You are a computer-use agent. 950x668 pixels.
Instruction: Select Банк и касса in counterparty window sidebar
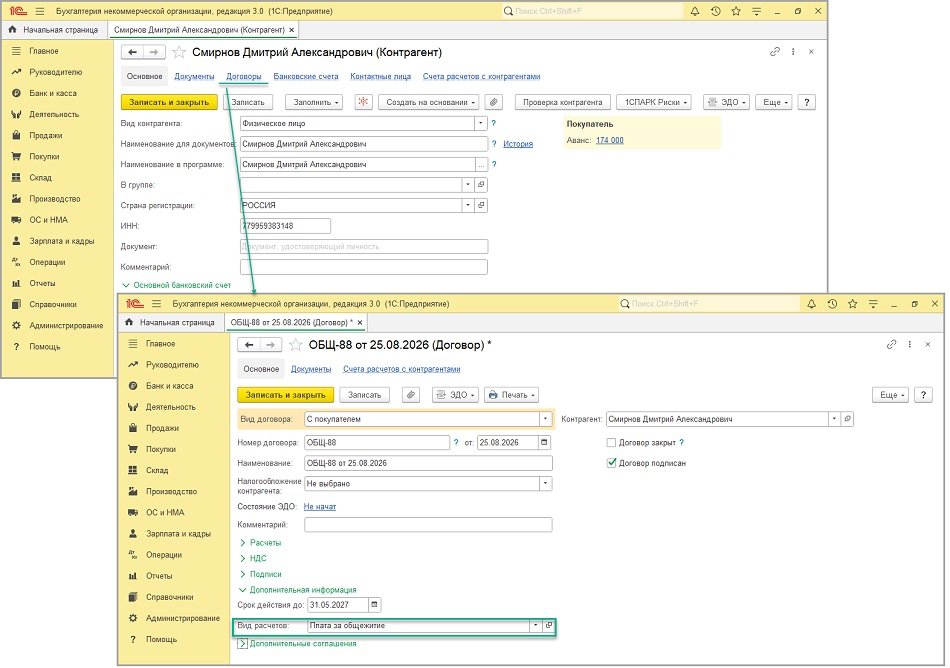point(53,93)
